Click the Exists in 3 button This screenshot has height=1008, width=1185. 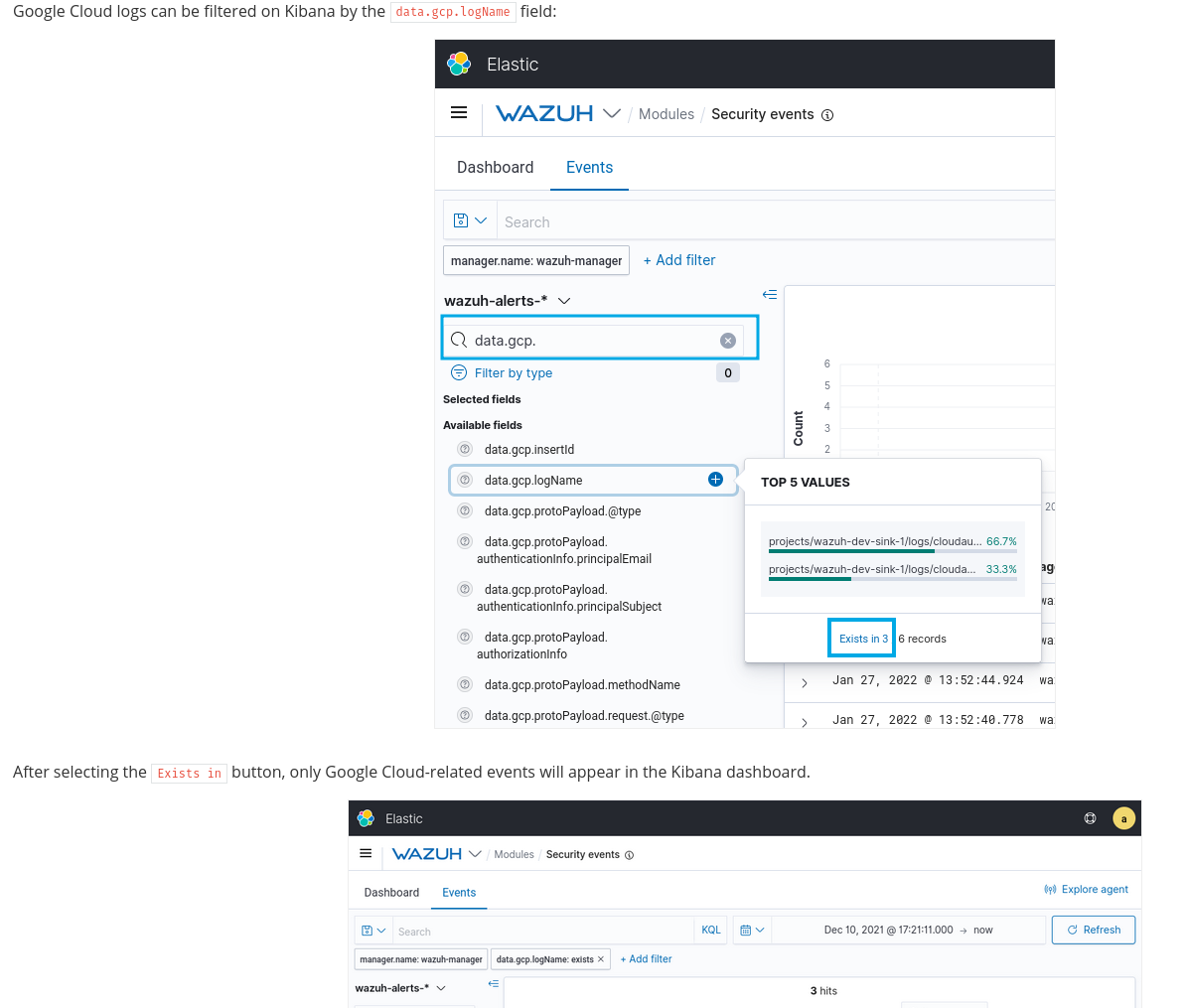point(860,638)
